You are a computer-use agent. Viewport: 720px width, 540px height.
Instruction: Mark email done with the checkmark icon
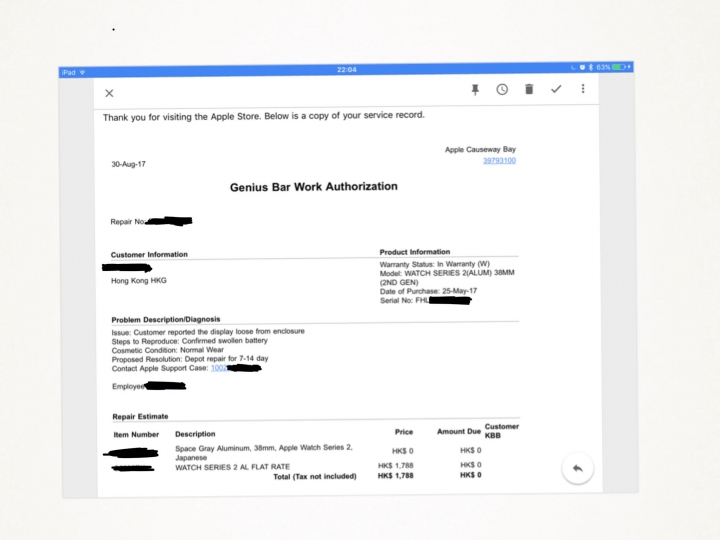(556, 89)
